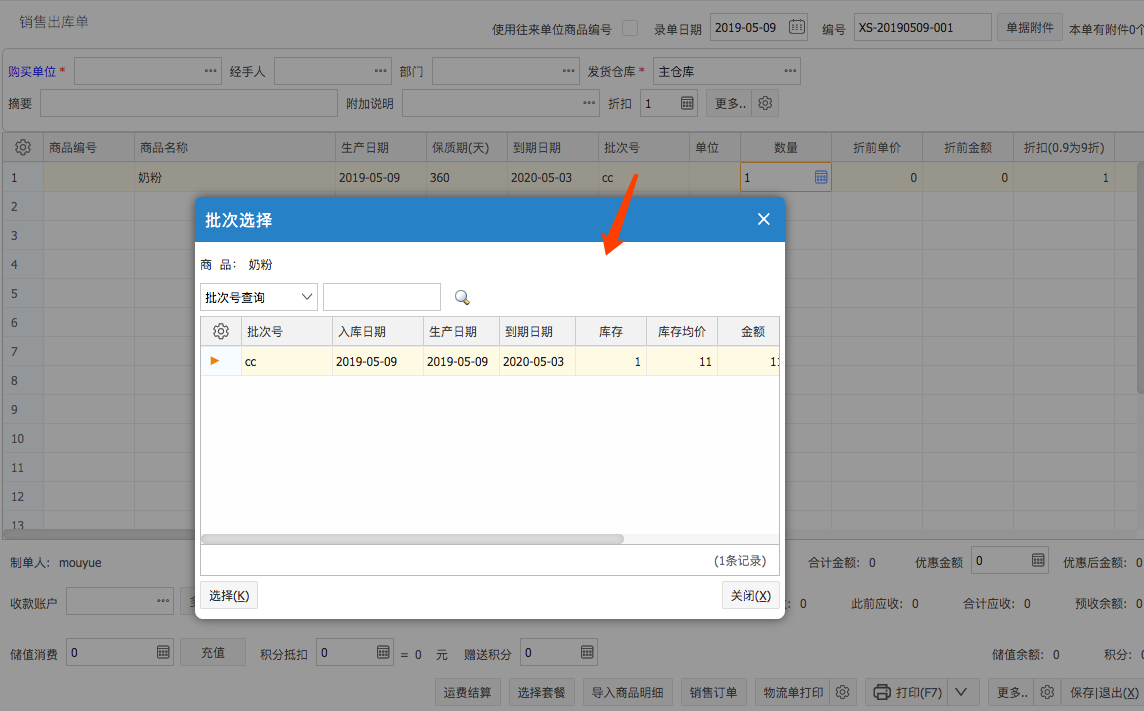Open ellipsis picker for 部门
Image resolution: width=1144 pixels, height=711 pixels.
pos(568,71)
